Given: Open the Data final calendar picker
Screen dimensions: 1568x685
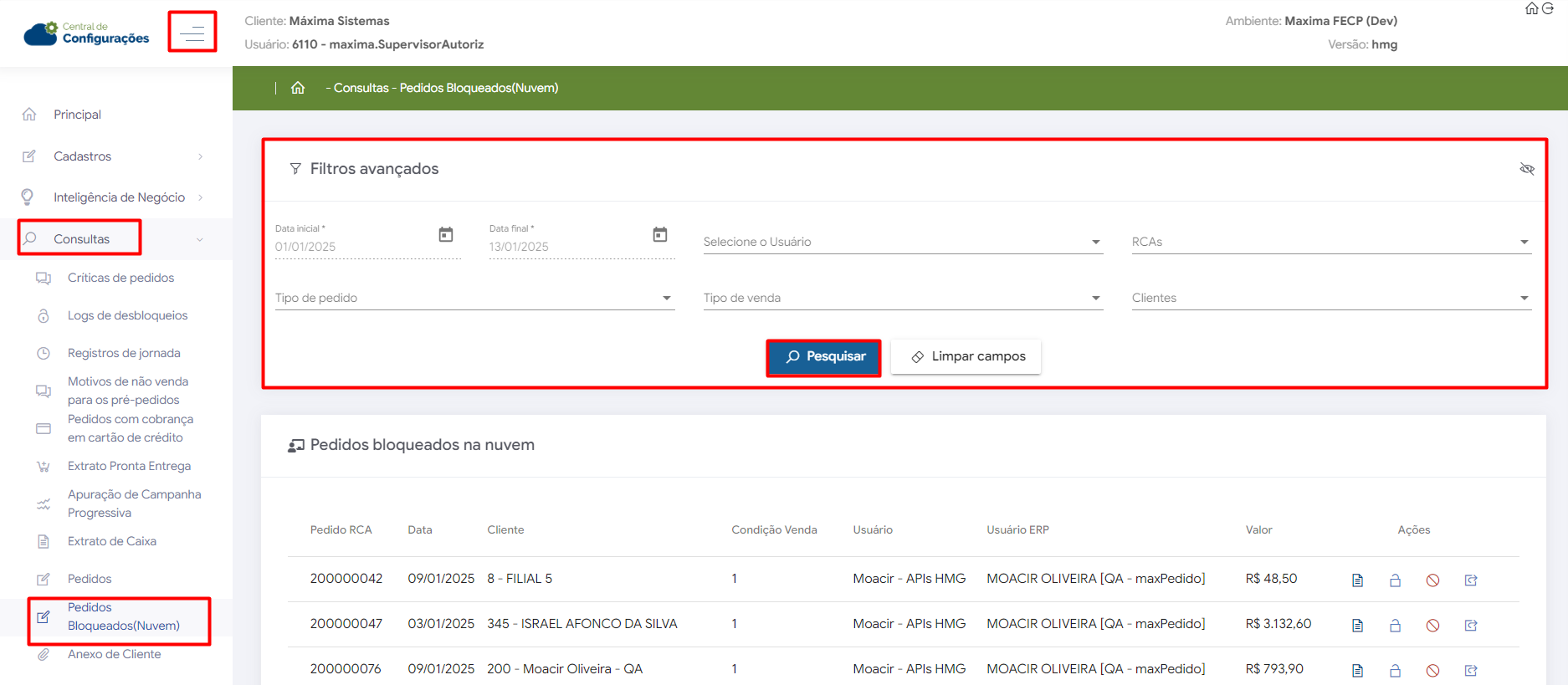Looking at the screenshot, I should click(x=660, y=235).
